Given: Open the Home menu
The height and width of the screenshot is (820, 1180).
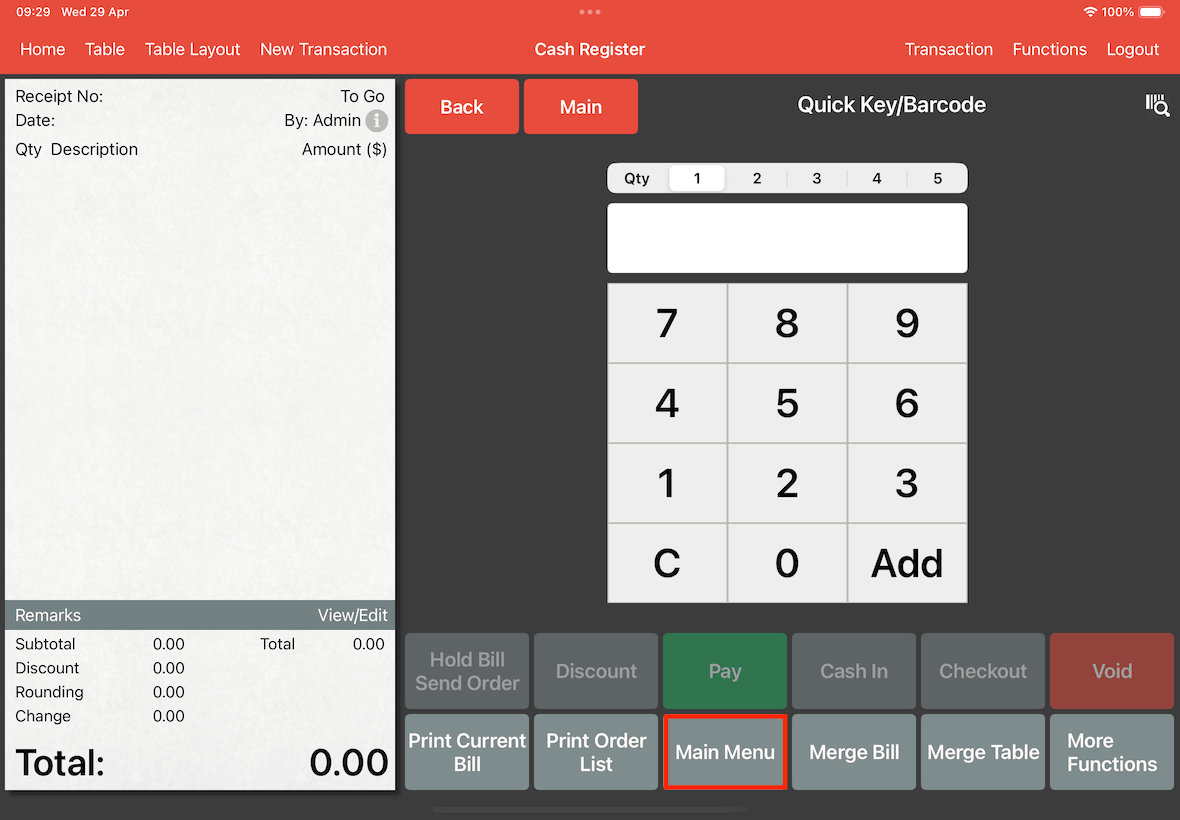Looking at the screenshot, I should point(42,50).
